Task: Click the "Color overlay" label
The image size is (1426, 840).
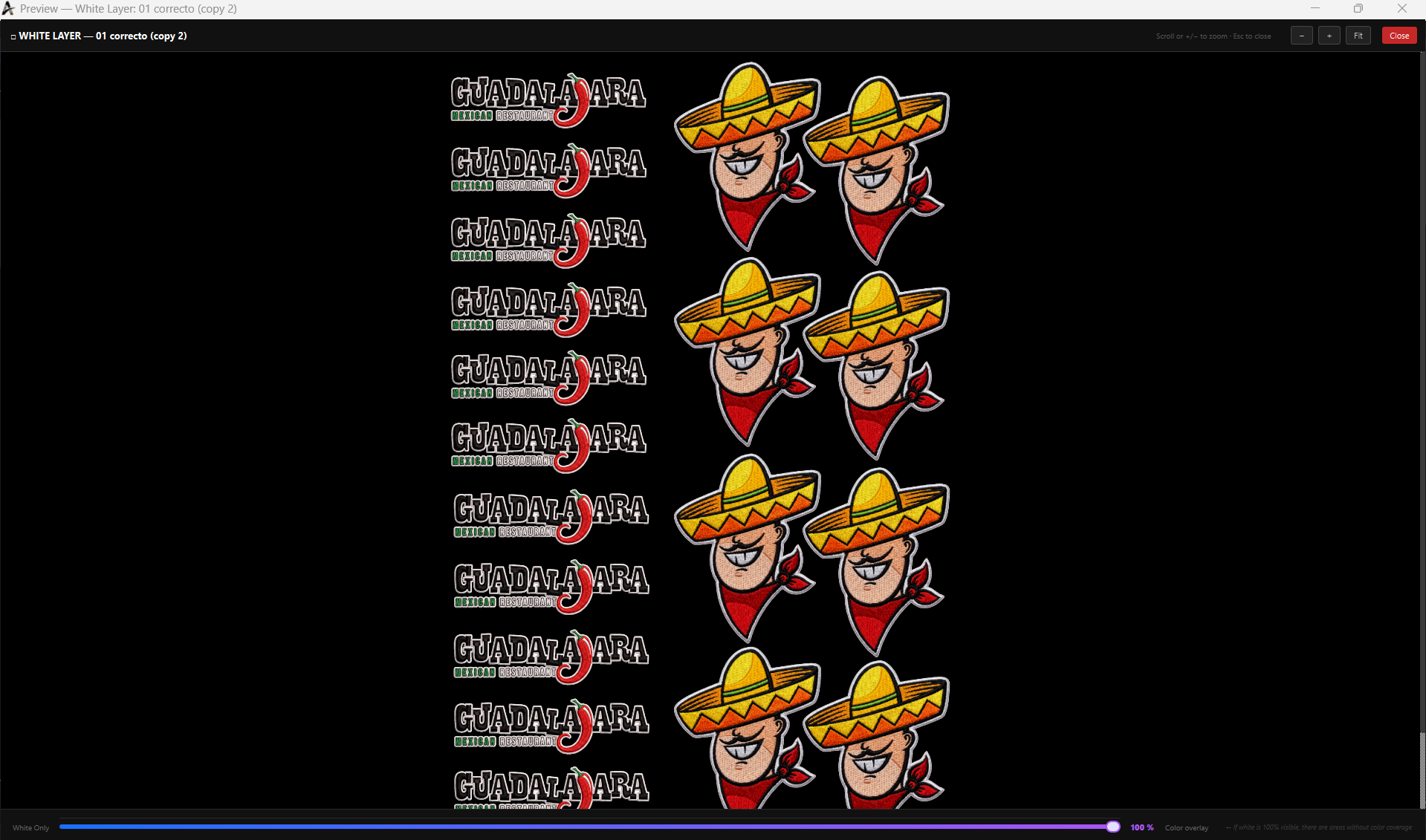Action: tap(1186, 827)
